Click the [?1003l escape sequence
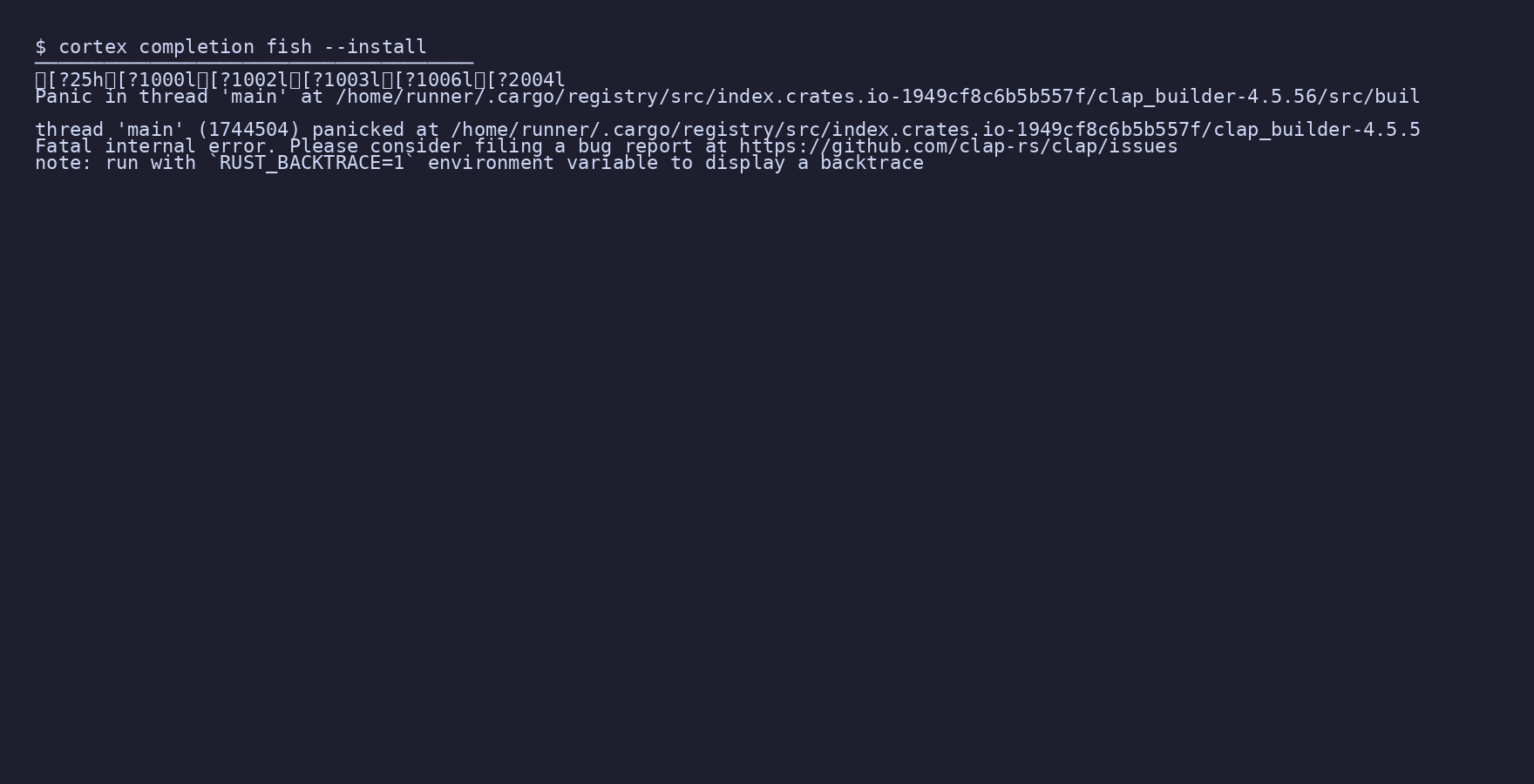Screen dimensions: 1534x784 (x=341, y=80)
